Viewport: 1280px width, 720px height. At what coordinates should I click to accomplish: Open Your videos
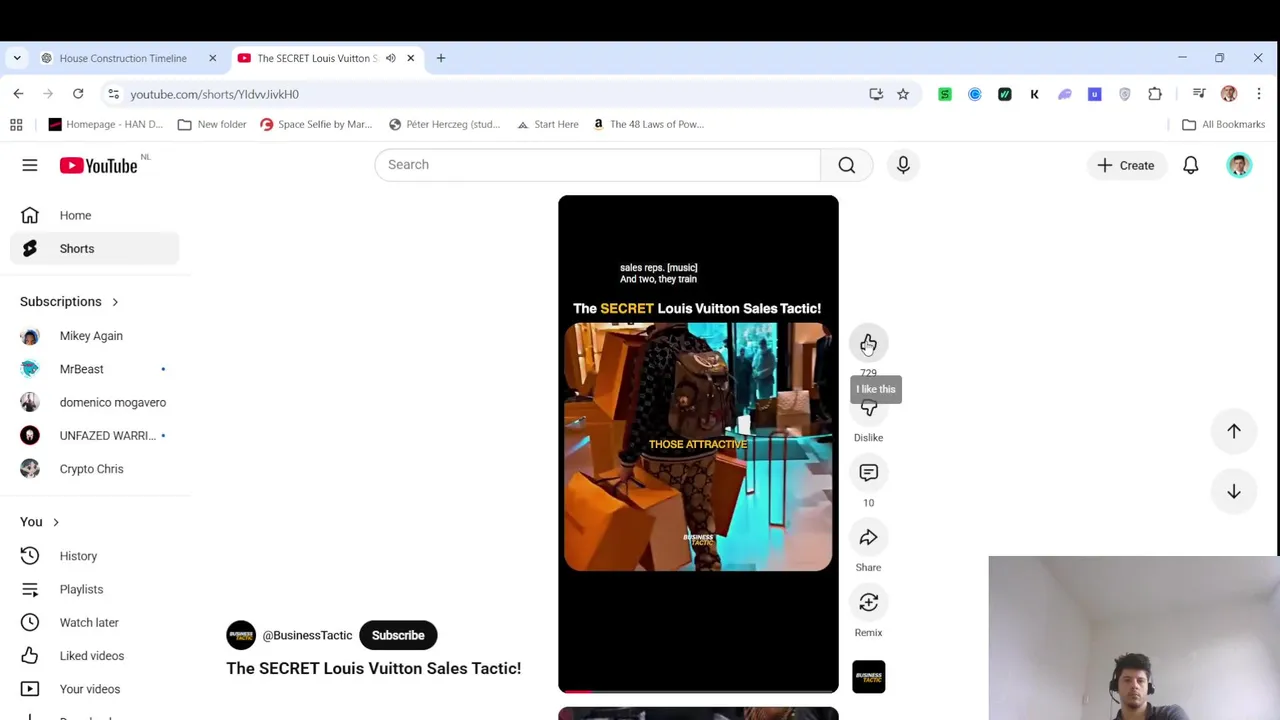(94, 689)
